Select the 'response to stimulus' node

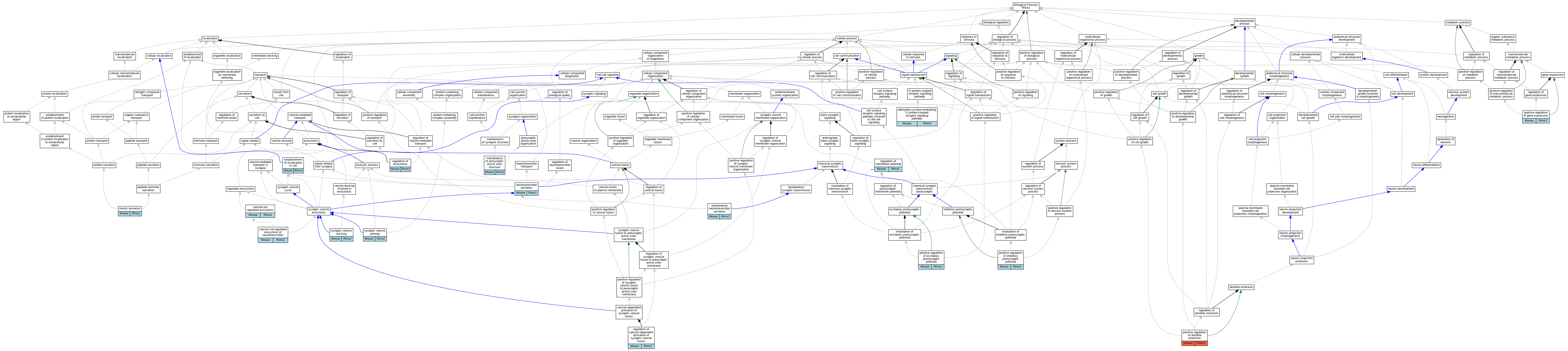[x=969, y=38]
